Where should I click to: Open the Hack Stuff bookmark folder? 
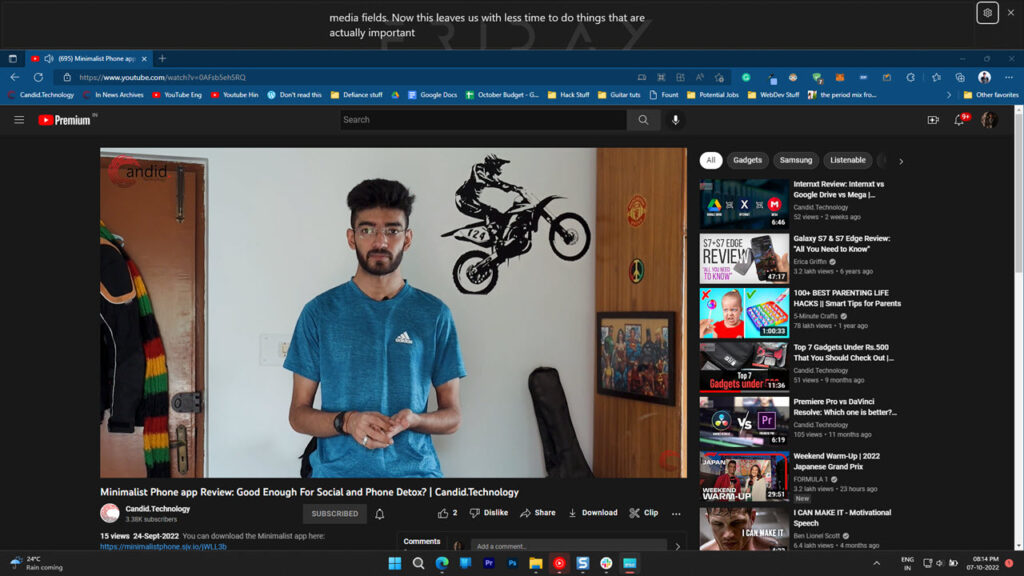[x=568, y=95]
